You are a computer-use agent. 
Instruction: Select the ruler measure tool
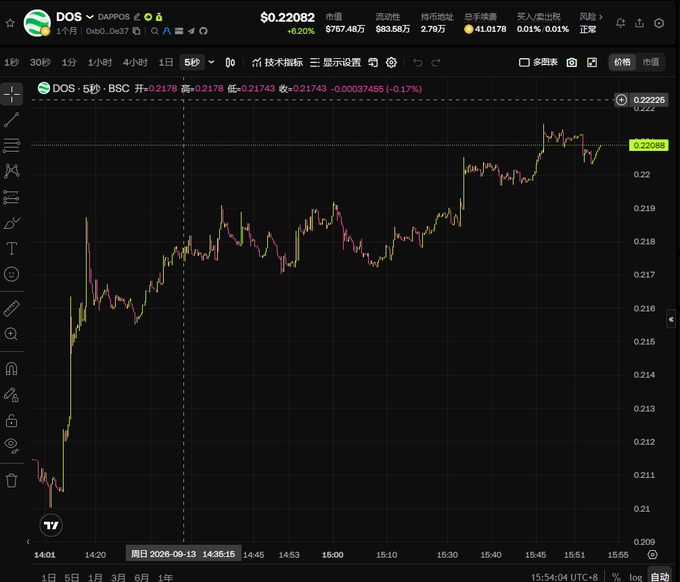click(x=12, y=308)
